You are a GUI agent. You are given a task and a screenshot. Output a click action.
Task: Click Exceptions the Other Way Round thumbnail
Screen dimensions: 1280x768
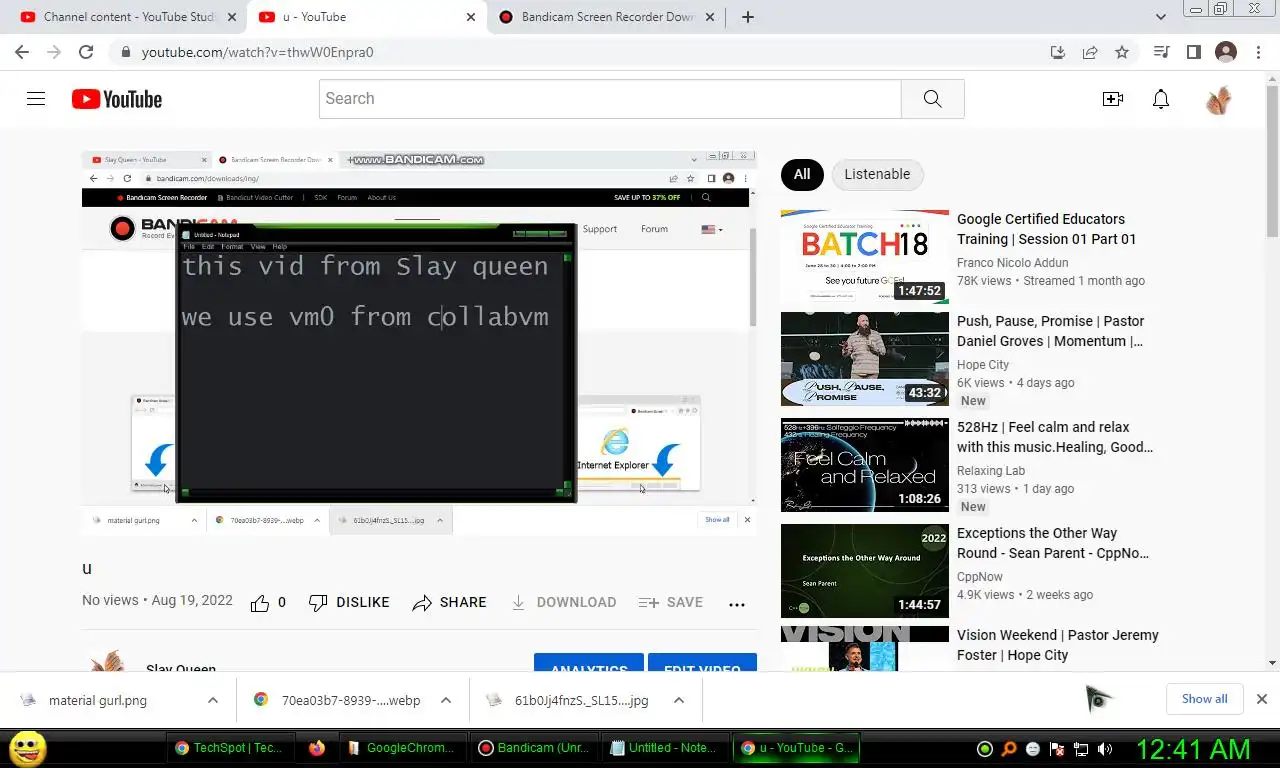865,571
